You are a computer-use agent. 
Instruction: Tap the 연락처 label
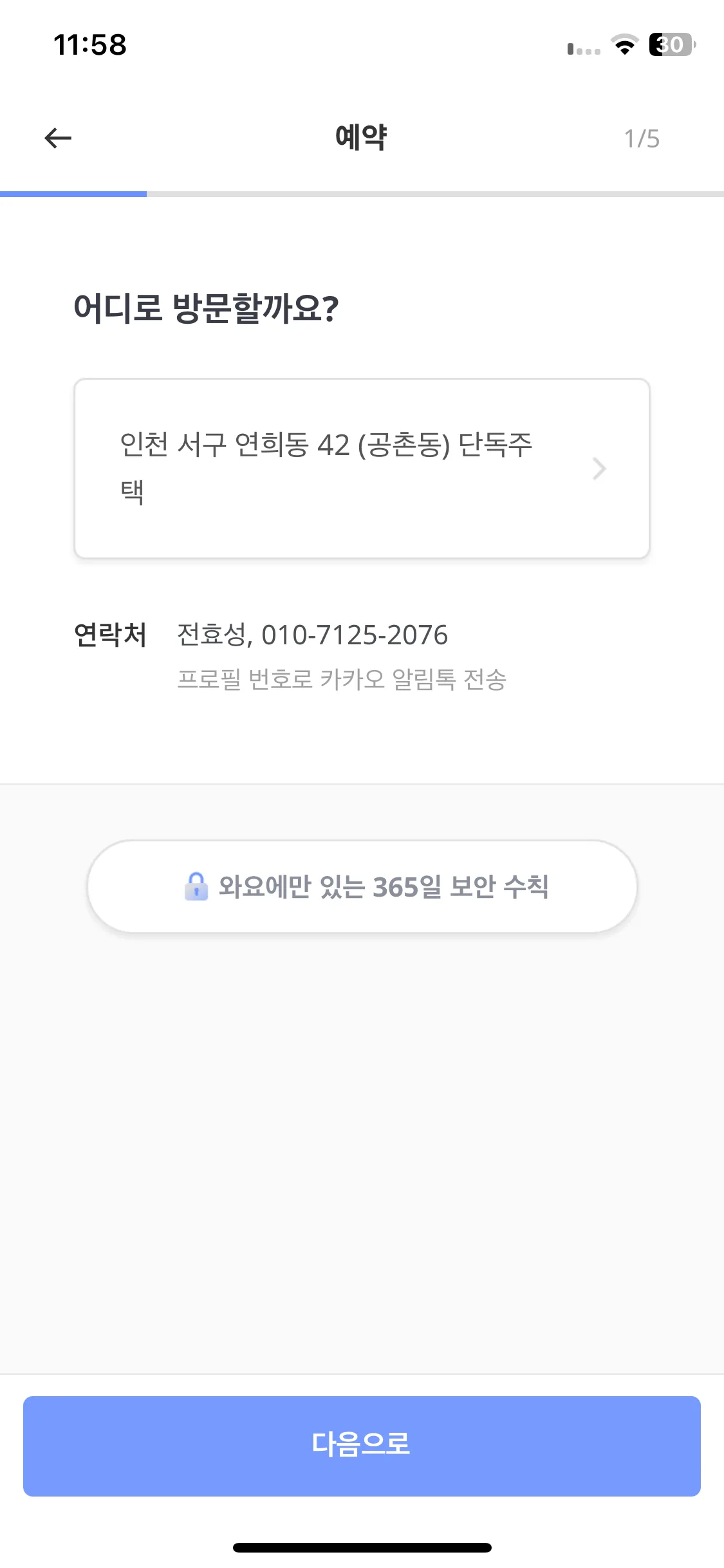(110, 635)
